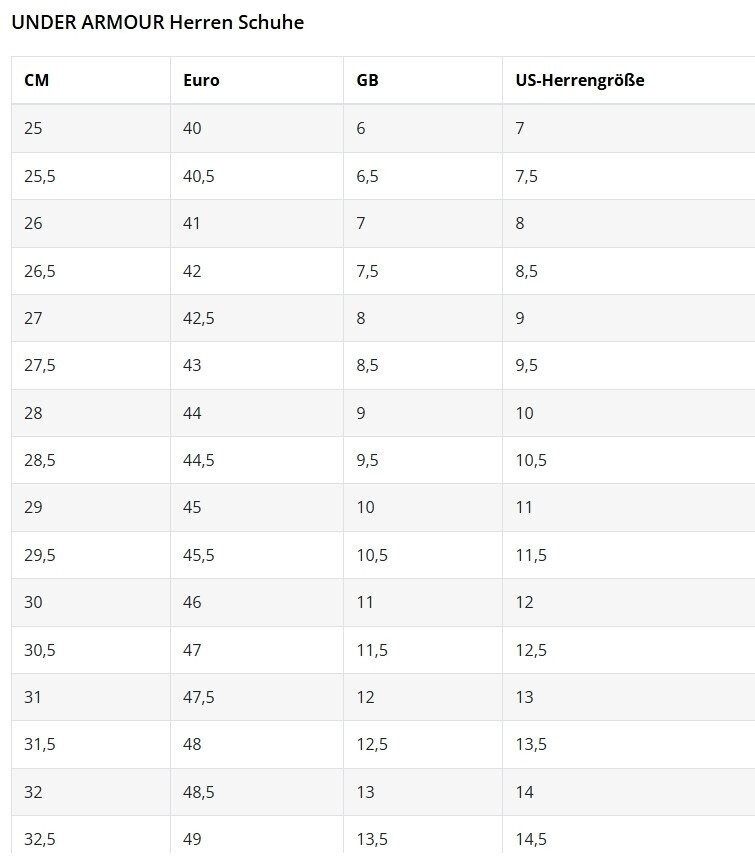
Task: Select the Euro 46 cell
Action: (193, 602)
